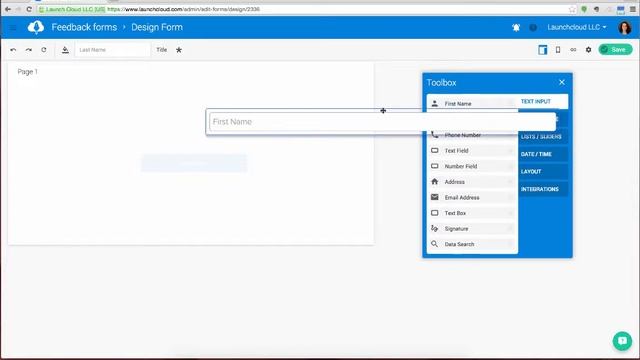The width and height of the screenshot is (640, 360).
Task: Open notifications bell
Action: (x=516, y=27)
